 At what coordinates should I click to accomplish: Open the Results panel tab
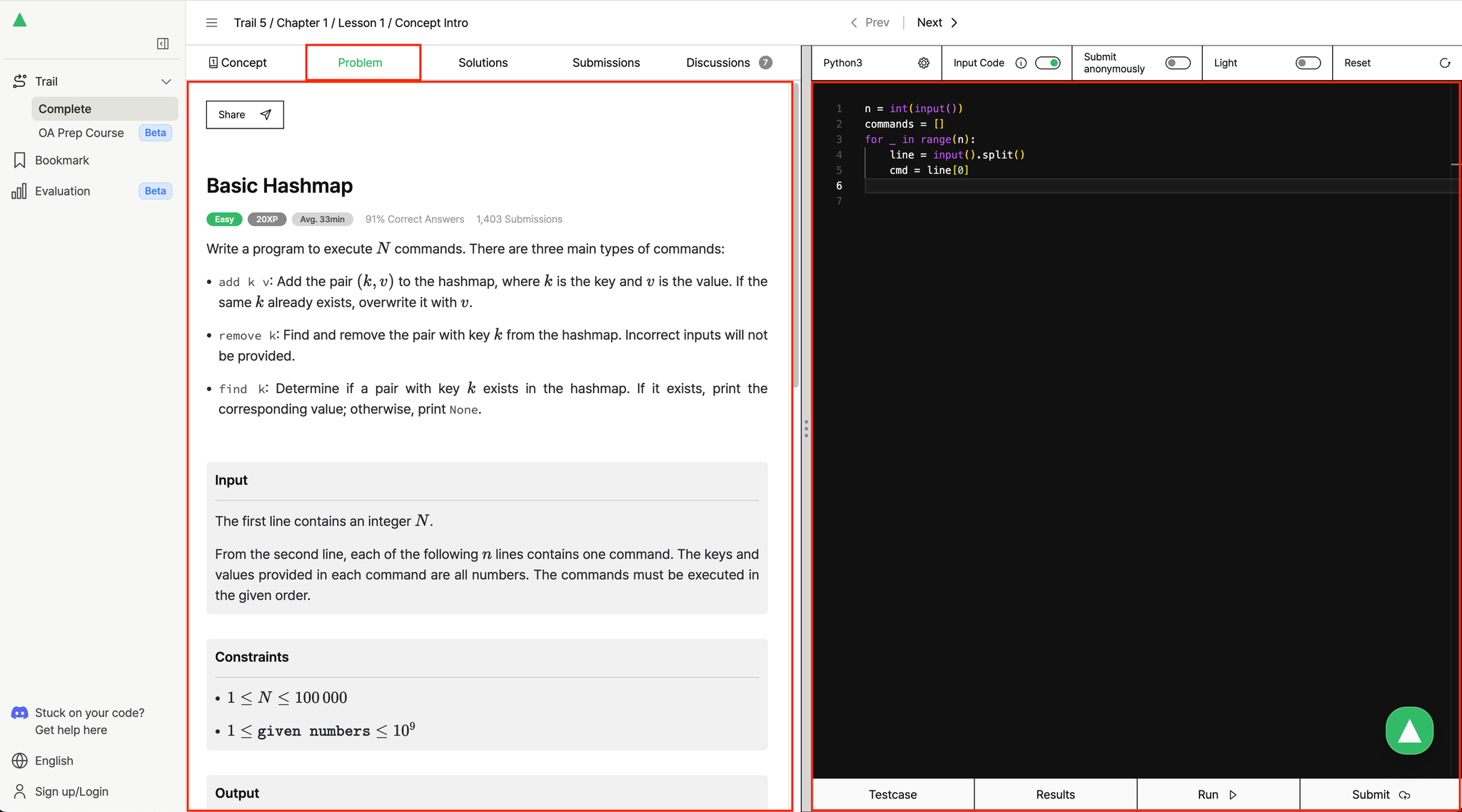pyautogui.click(x=1056, y=795)
